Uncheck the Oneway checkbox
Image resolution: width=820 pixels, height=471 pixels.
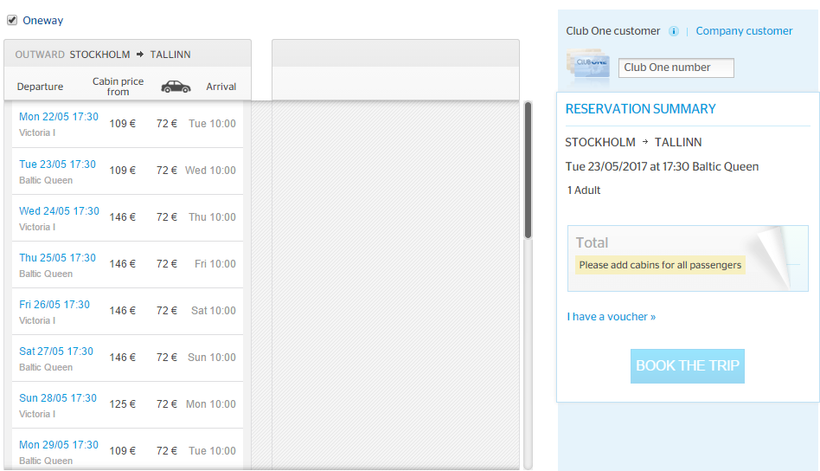[x=12, y=20]
